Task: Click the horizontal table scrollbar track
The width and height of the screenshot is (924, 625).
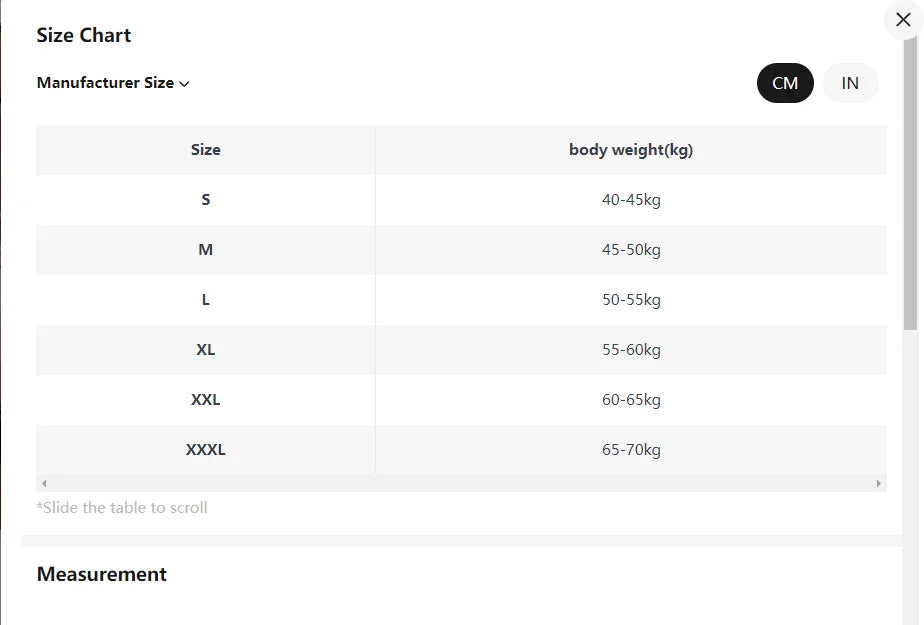Action: pos(461,484)
